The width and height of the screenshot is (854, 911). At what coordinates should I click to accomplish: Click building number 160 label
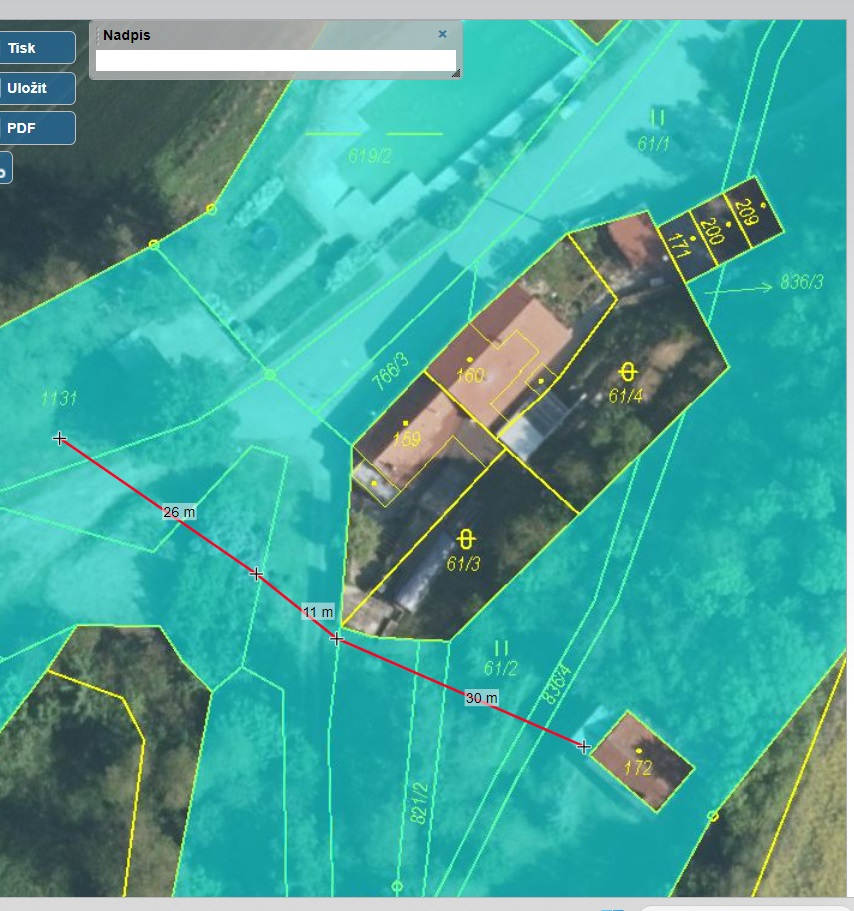(x=470, y=376)
